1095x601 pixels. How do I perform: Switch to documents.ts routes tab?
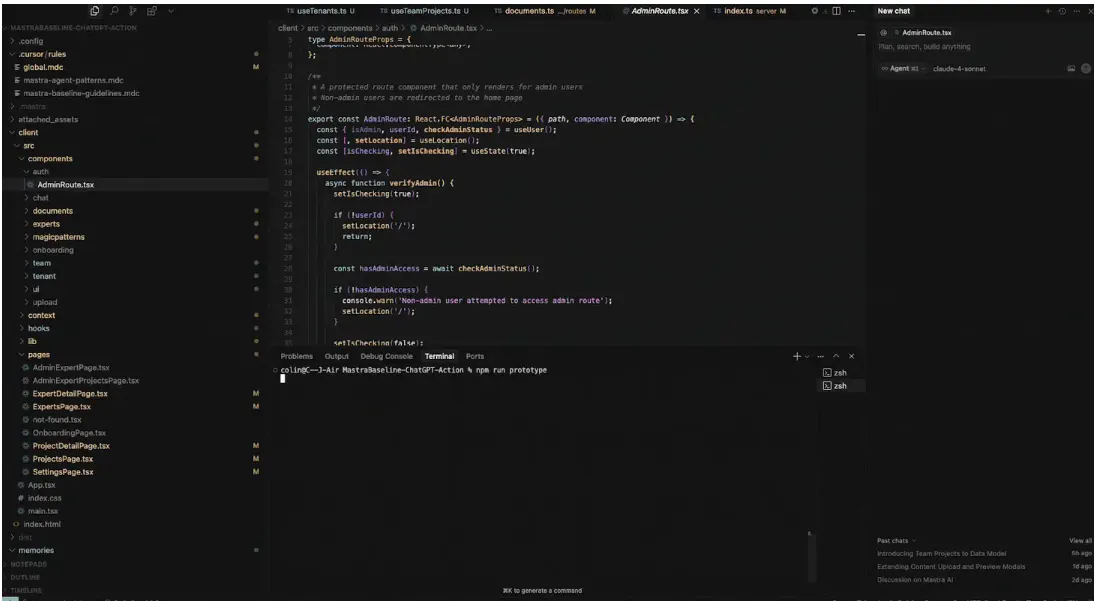545,11
